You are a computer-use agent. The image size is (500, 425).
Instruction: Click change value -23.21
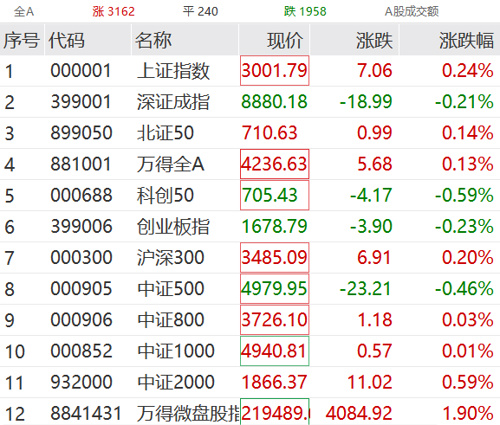click(365, 289)
